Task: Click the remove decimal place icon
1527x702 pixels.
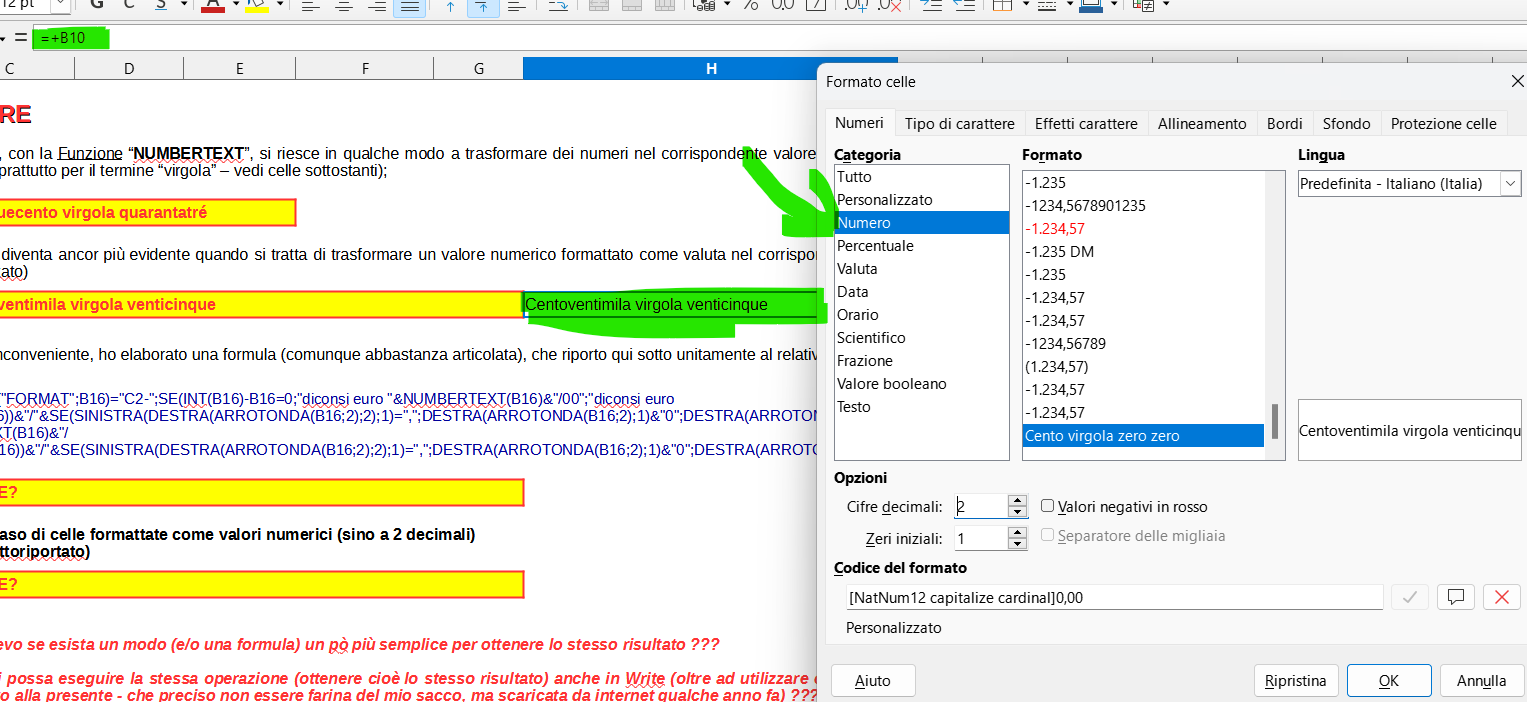Action: click(889, 6)
